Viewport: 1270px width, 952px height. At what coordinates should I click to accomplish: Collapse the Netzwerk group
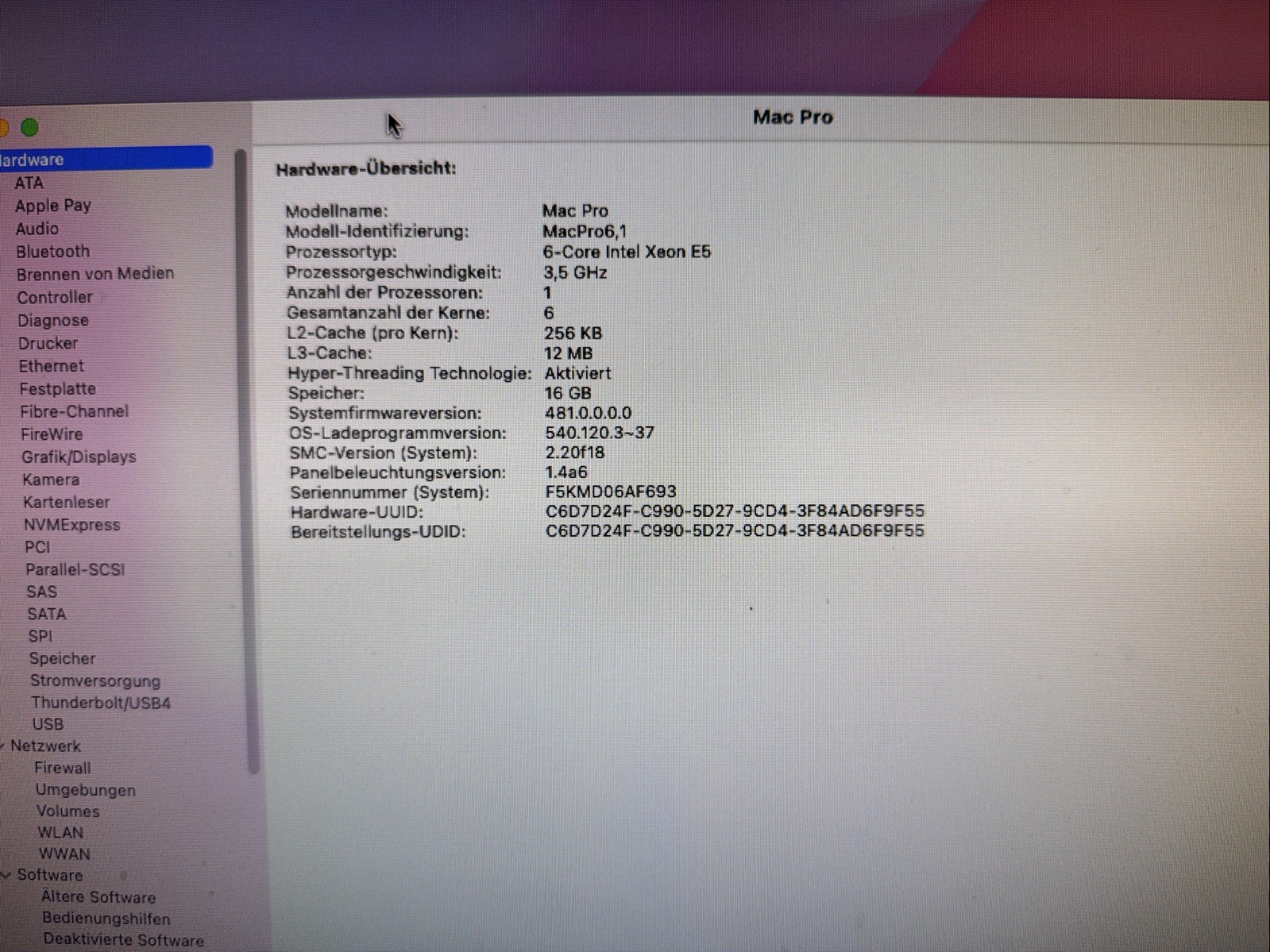click(x=3, y=746)
